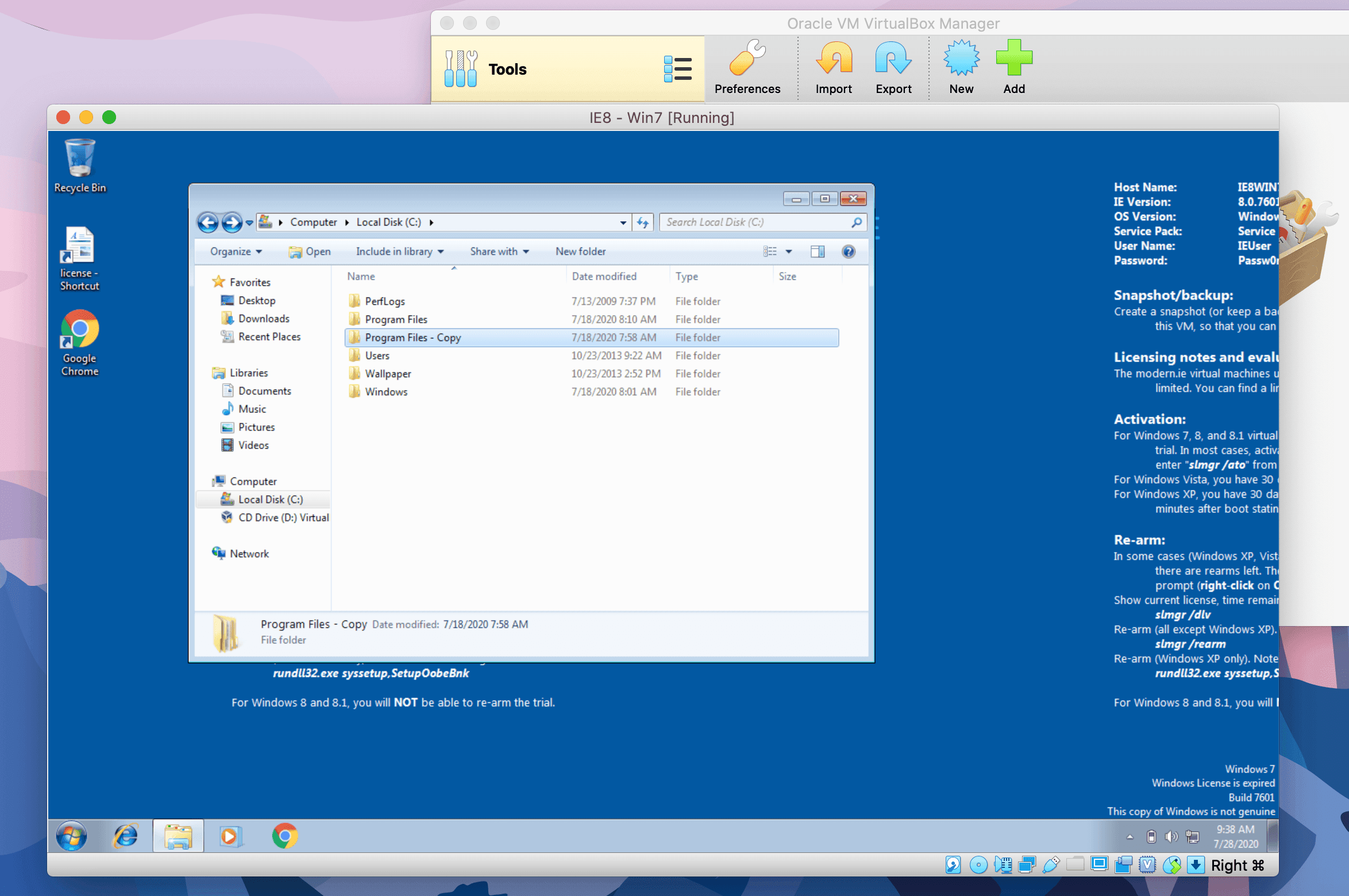
Task: Click the video recording indicator in VM status bar
Action: pos(1123,864)
